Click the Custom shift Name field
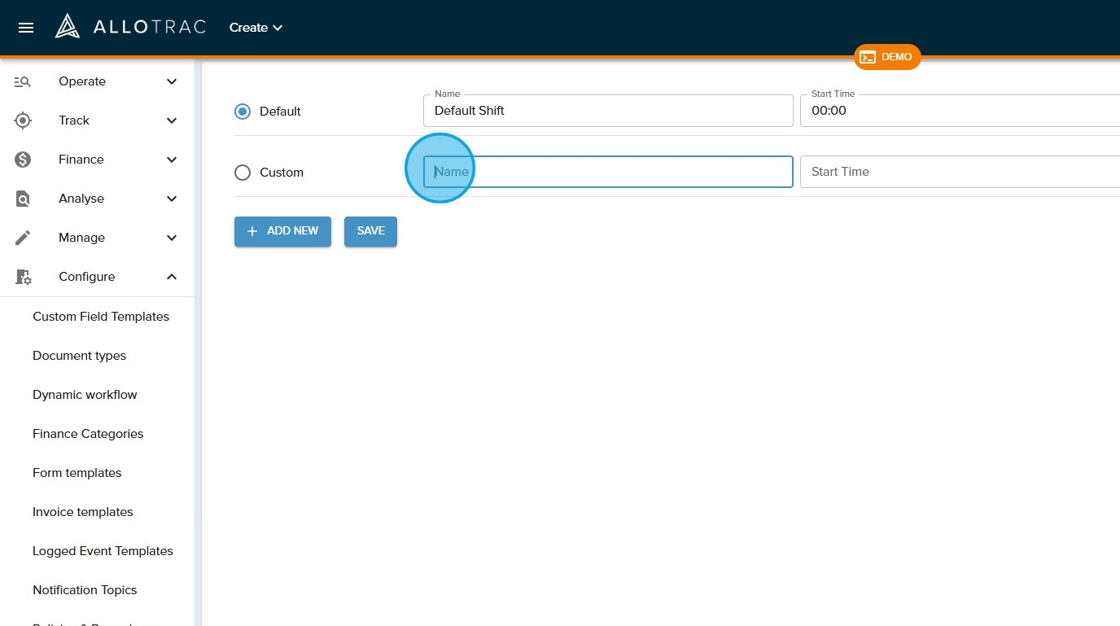Image resolution: width=1120 pixels, height=626 pixels. (608, 172)
